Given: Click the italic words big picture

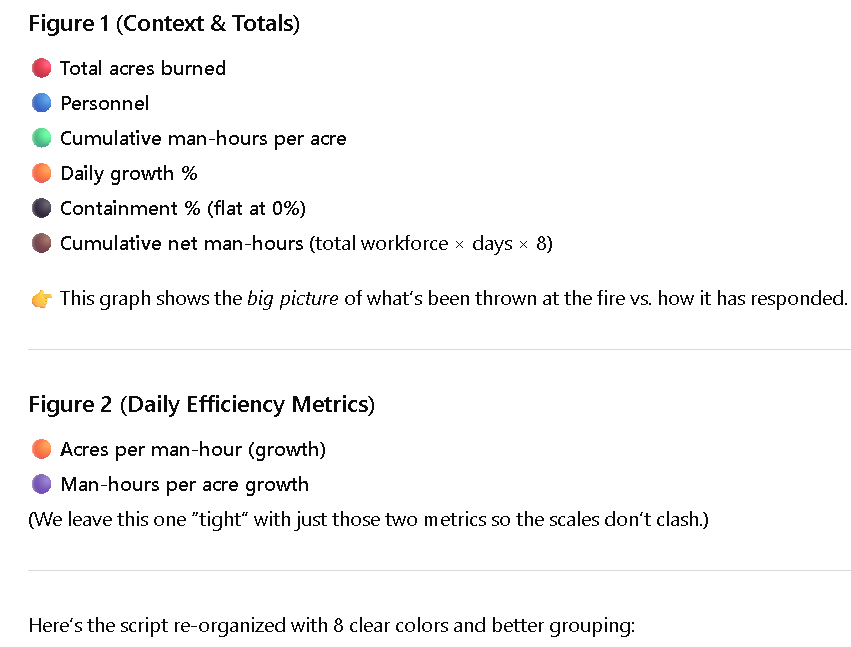Looking at the screenshot, I should tap(293, 299).
